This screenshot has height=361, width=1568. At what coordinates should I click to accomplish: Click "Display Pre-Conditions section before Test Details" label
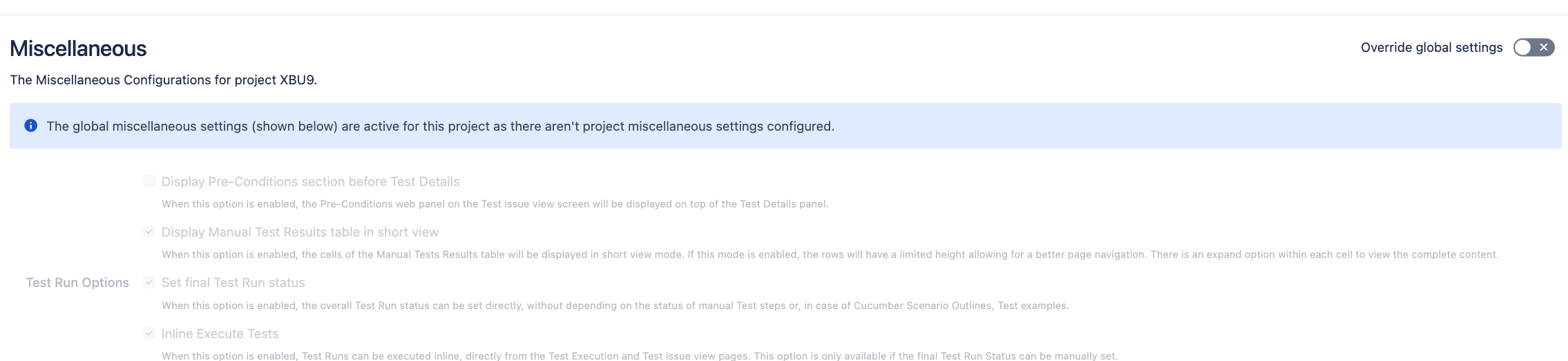click(310, 182)
